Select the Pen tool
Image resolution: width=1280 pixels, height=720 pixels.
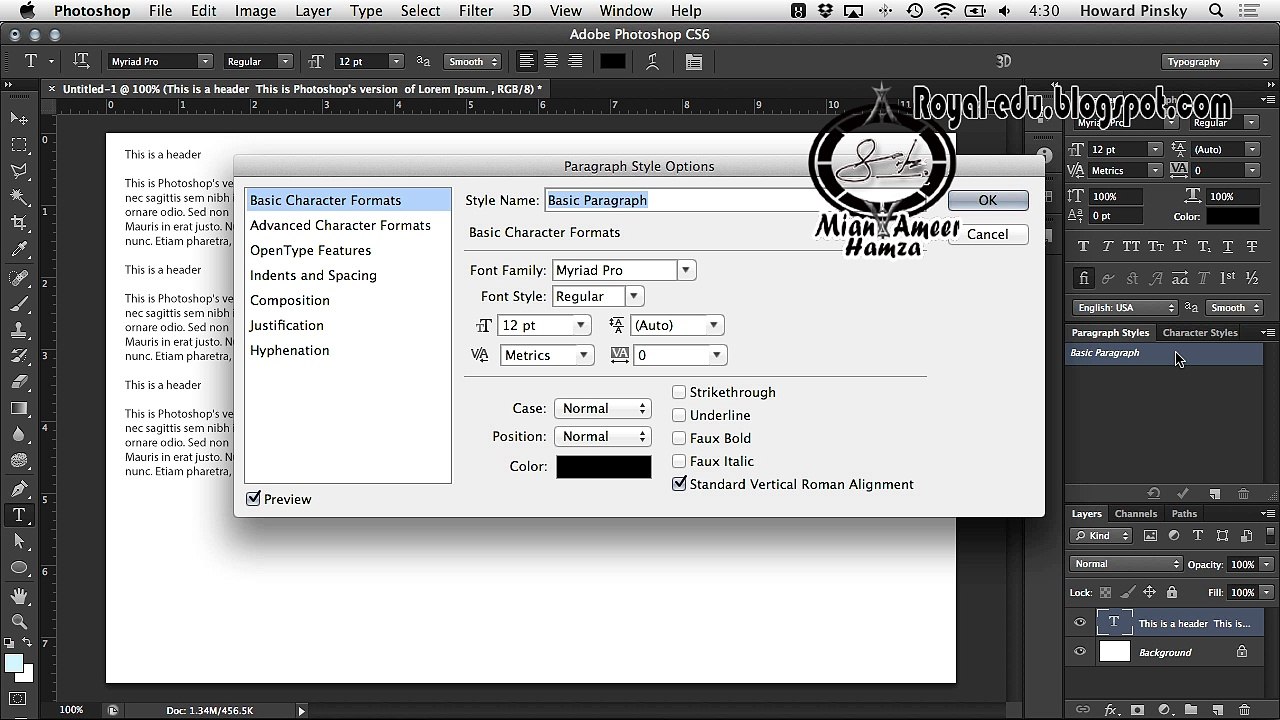point(19,489)
